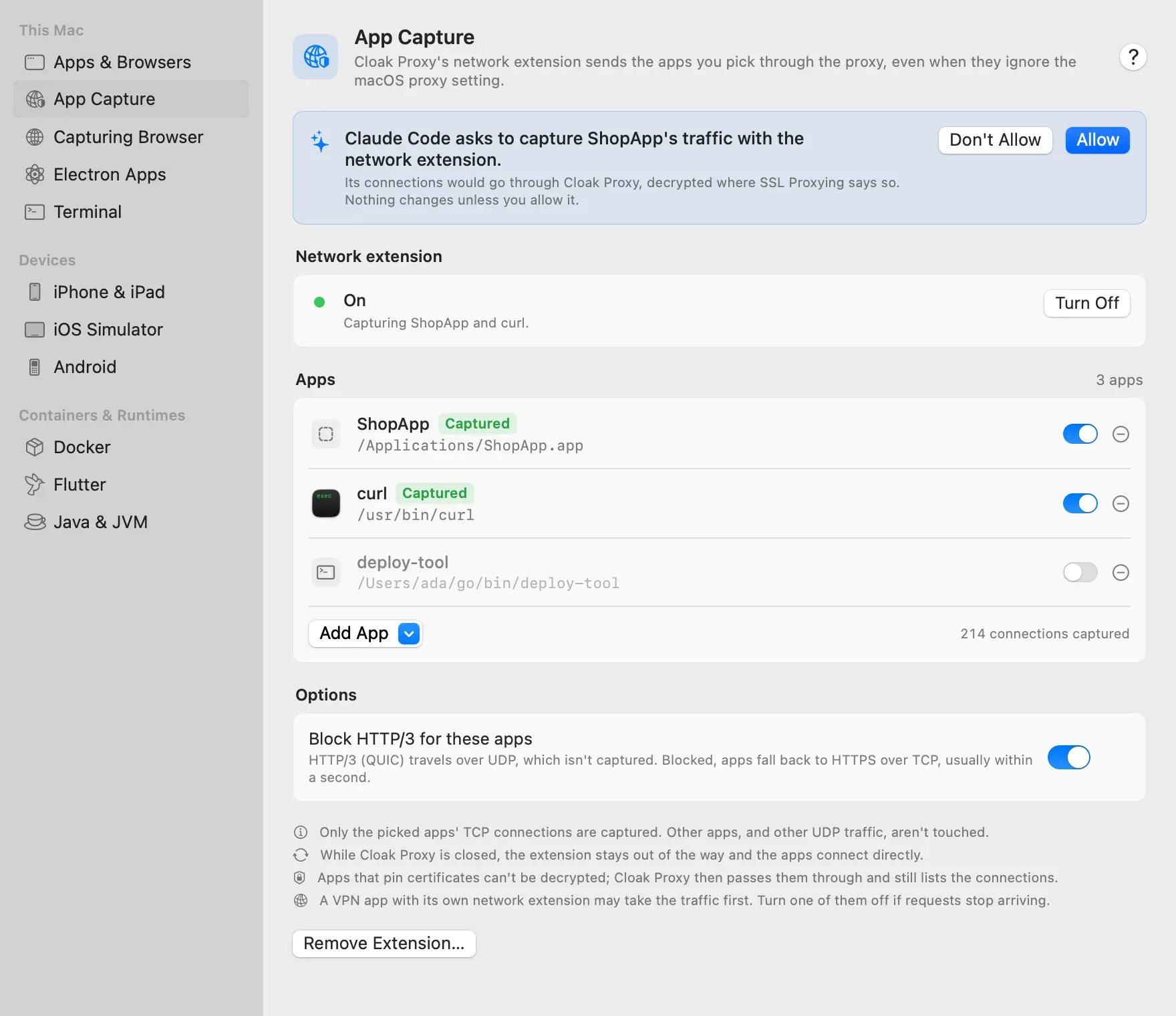Click the Capturing Browser globe icon
Screen dimensions: 1176x1016
[x=35, y=137]
